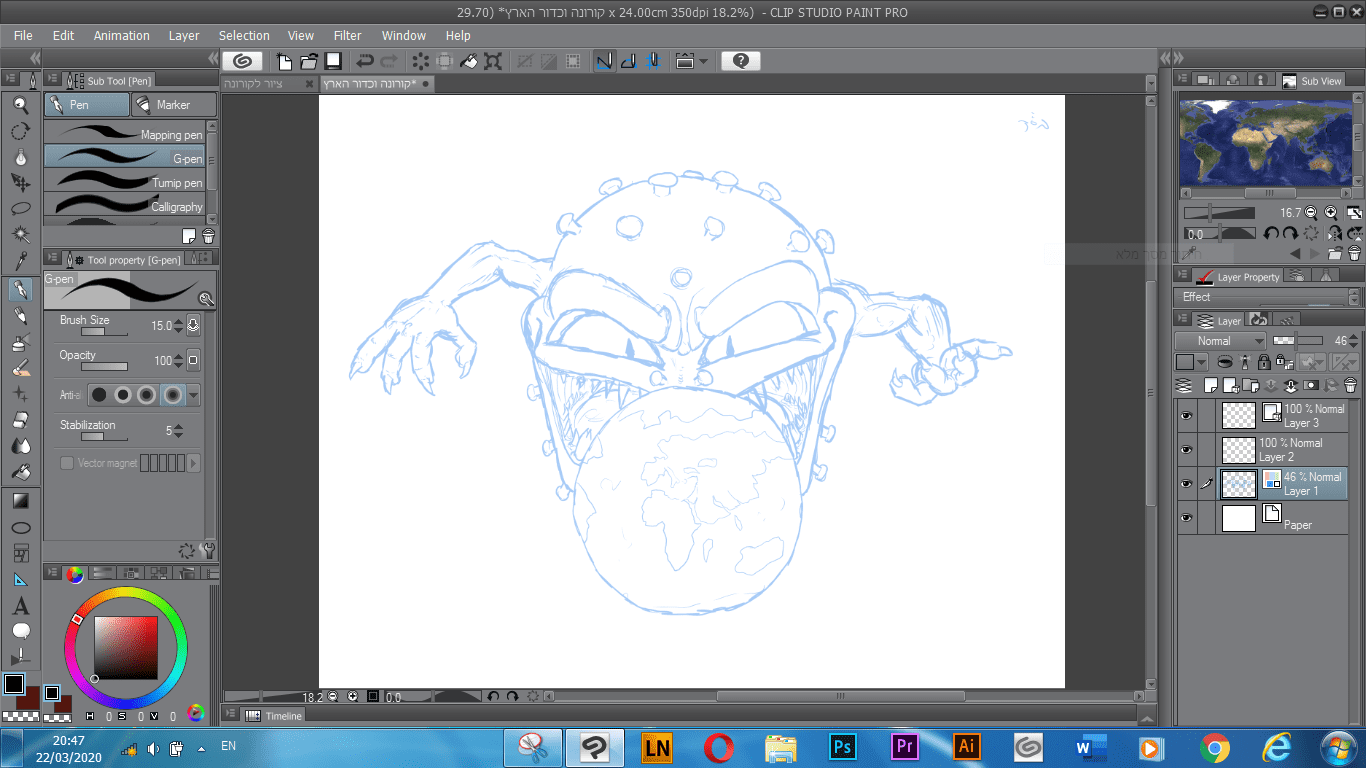Expand the Anti-aliasing options dropdown arrow
The image size is (1366, 768).
pos(194,395)
